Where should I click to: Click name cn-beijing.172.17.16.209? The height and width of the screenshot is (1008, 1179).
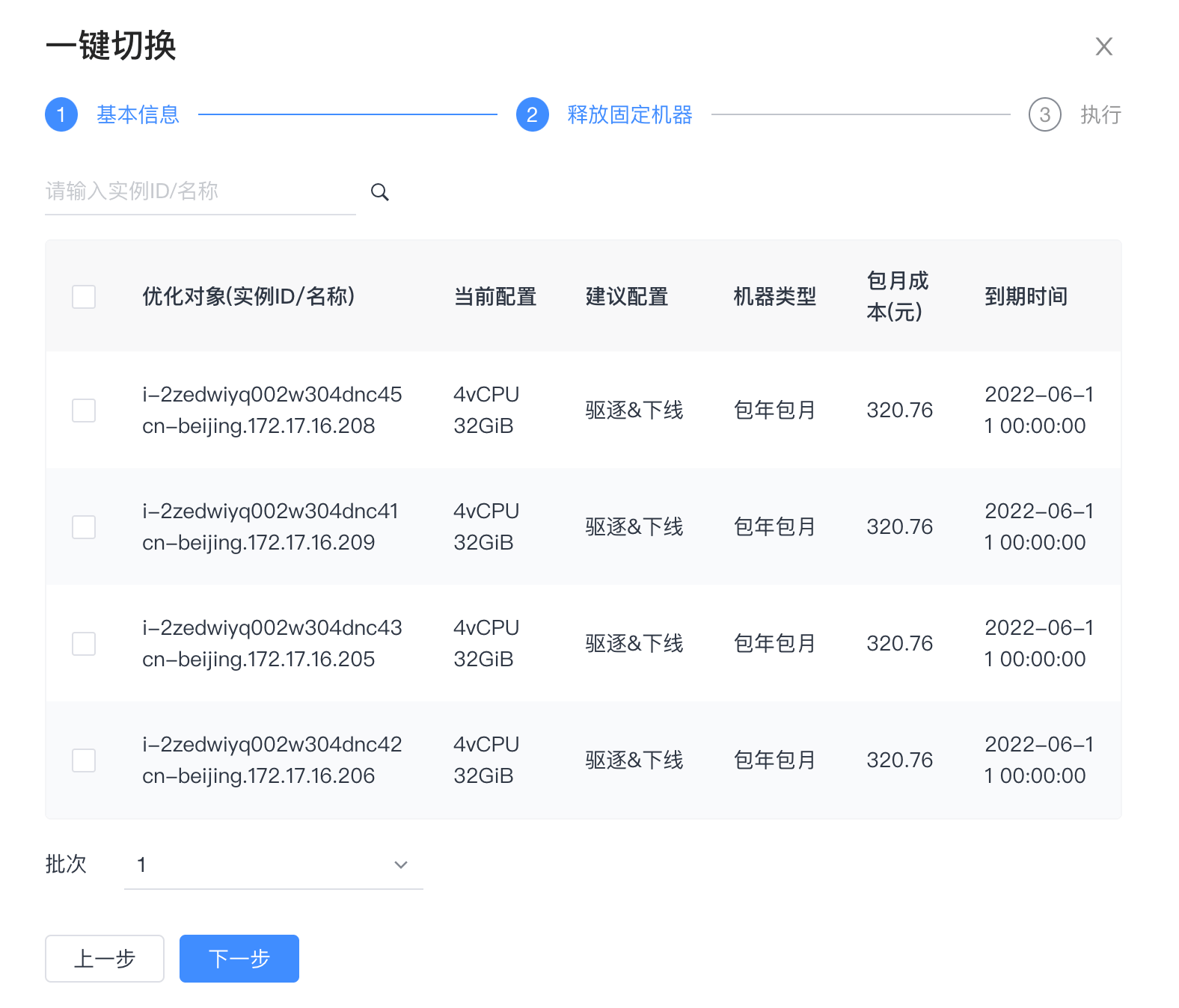(259, 543)
